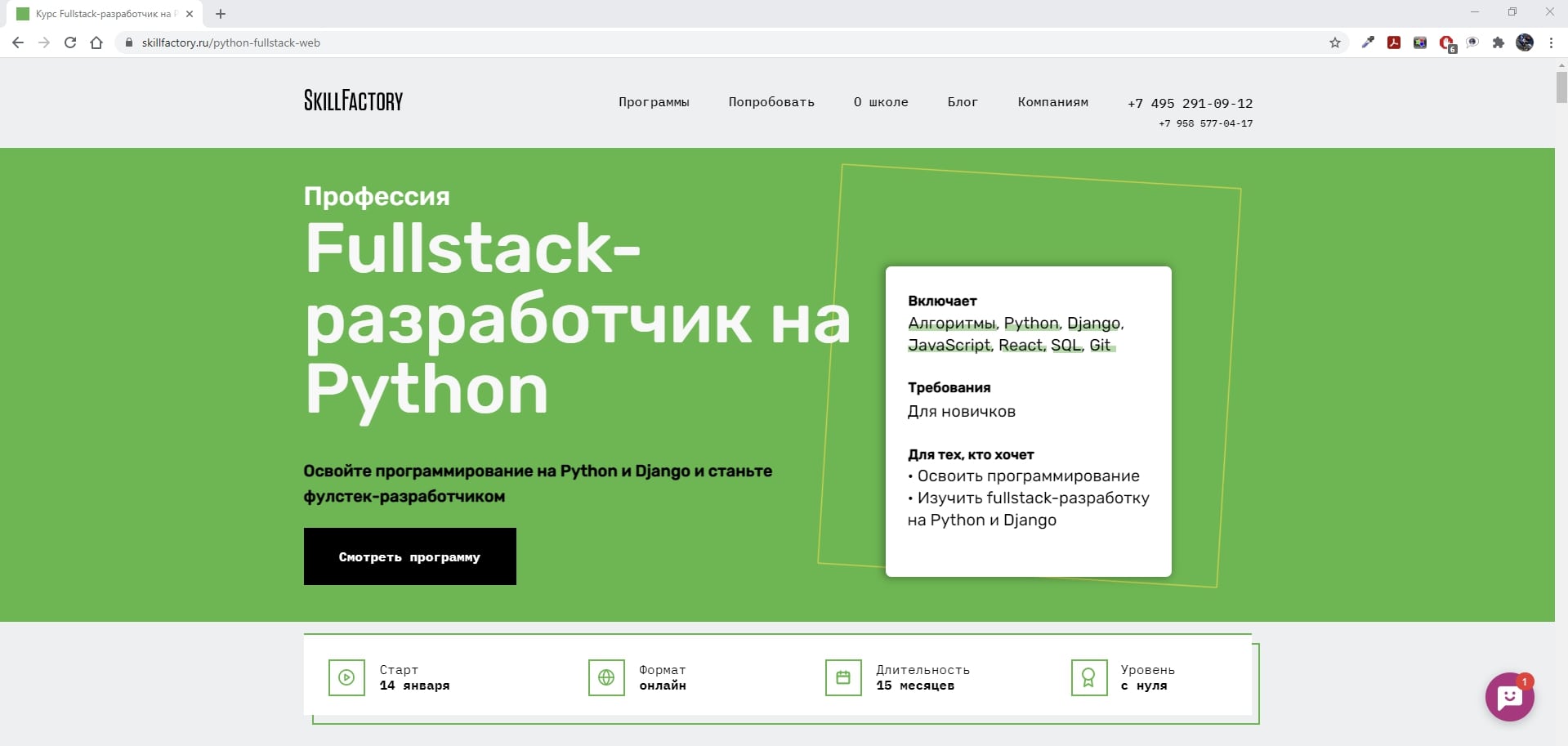The image size is (1568, 746).
Task: Open the chat widget bubble
Action: point(1509,697)
